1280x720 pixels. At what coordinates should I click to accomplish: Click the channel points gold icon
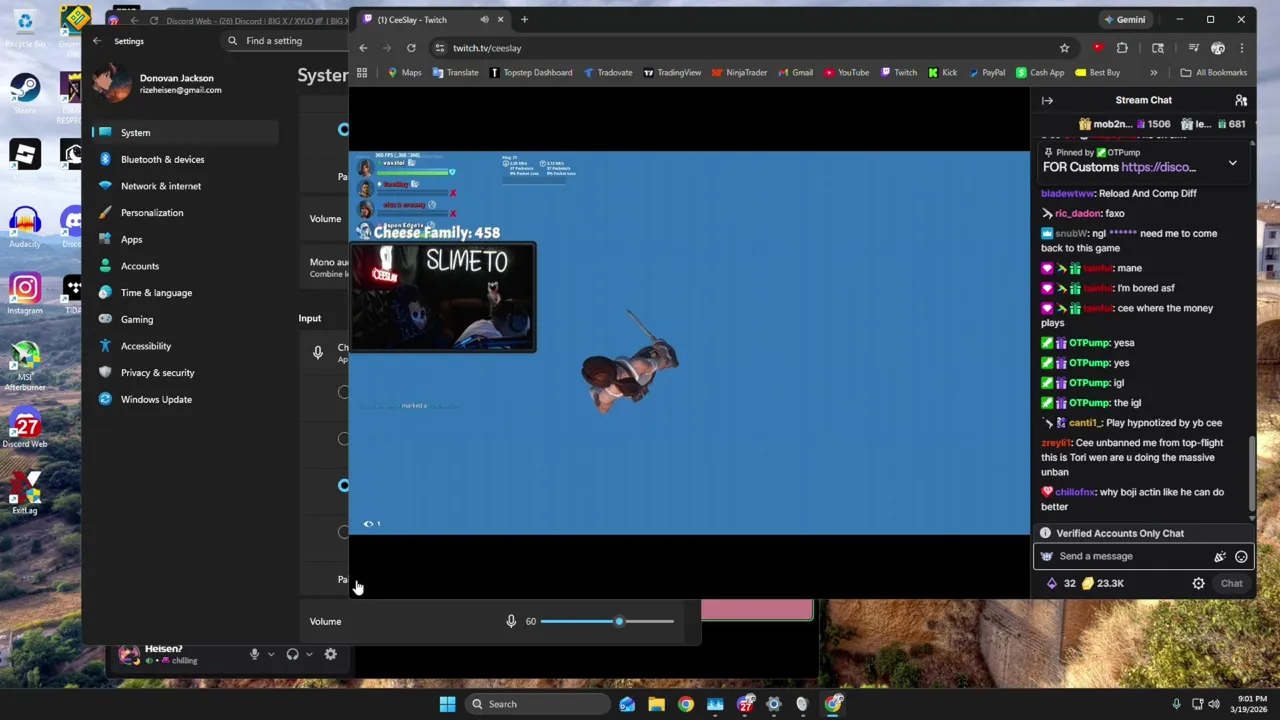click(x=1087, y=583)
